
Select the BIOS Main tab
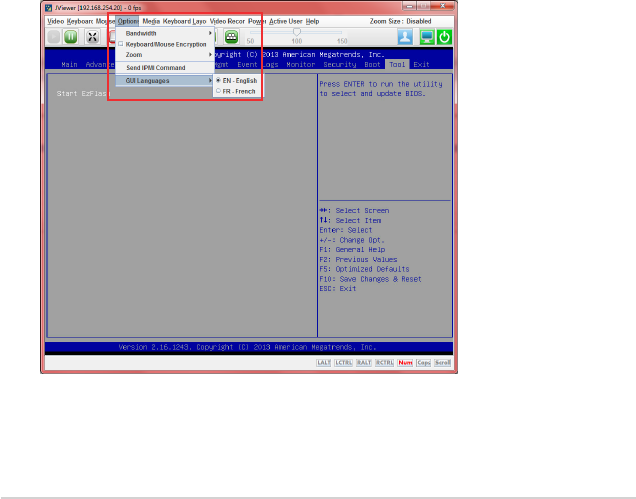(69, 65)
